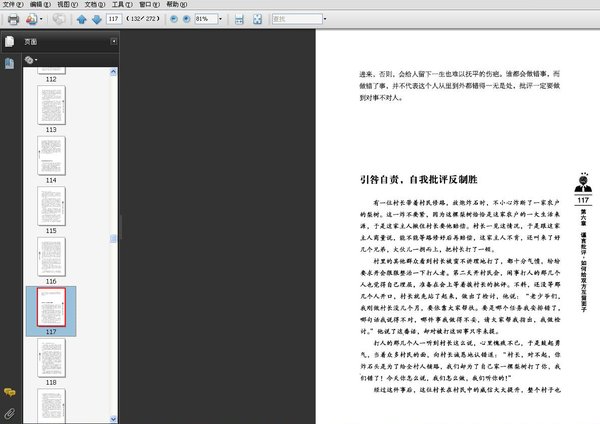Select the highlighted page 117 thumbnail
The image size is (600, 424).
click(51, 307)
